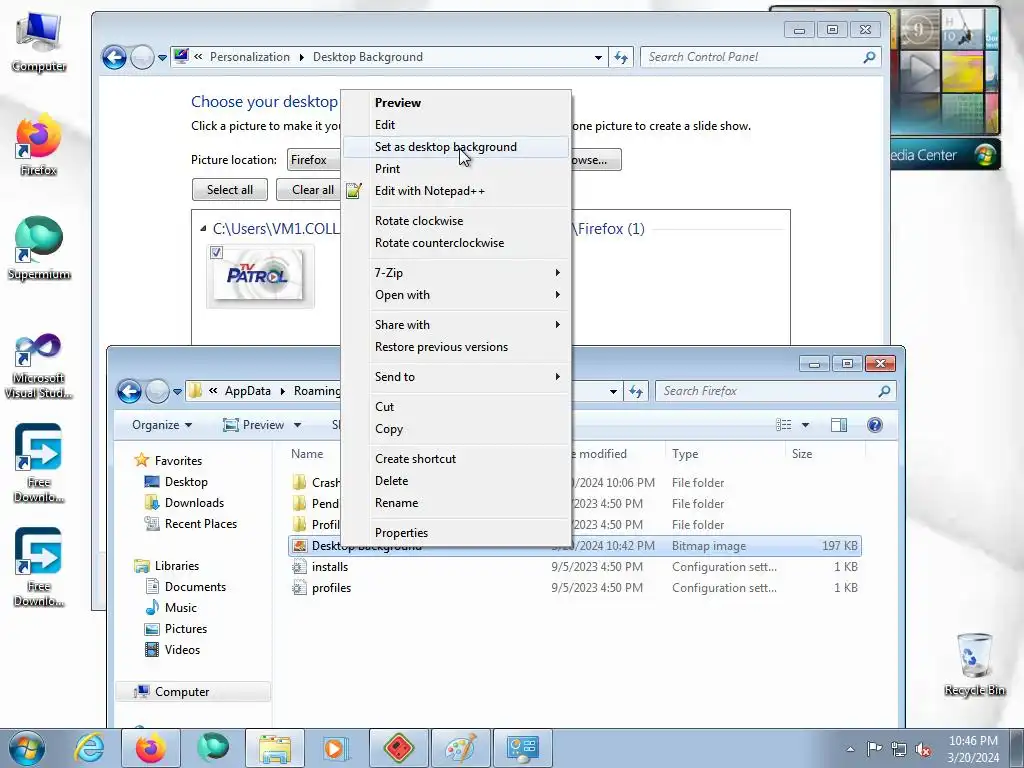1024x768 pixels.
Task: Select Rotate clockwise in the context menu
Action: click(455, 221)
